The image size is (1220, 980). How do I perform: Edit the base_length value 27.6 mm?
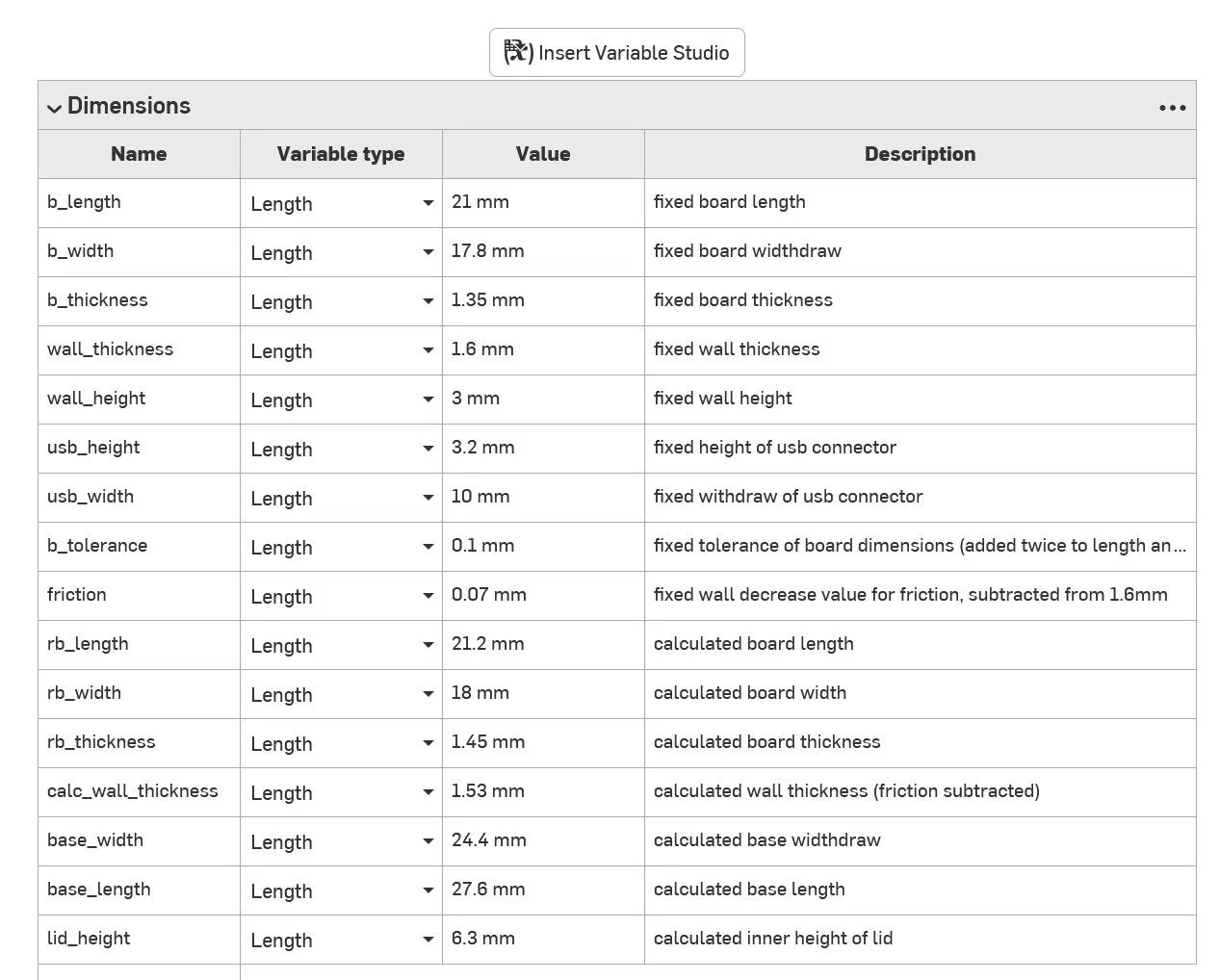[x=542, y=890]
